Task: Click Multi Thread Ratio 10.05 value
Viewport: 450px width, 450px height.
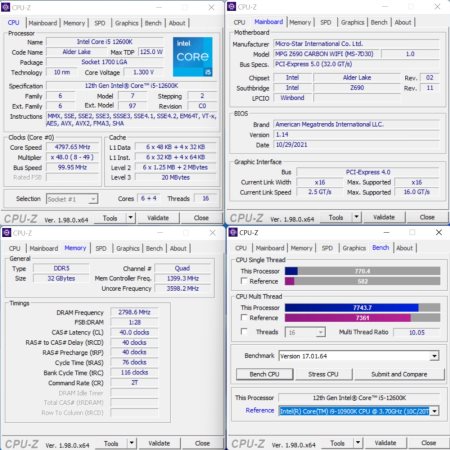Action: (x=417, y=332)
